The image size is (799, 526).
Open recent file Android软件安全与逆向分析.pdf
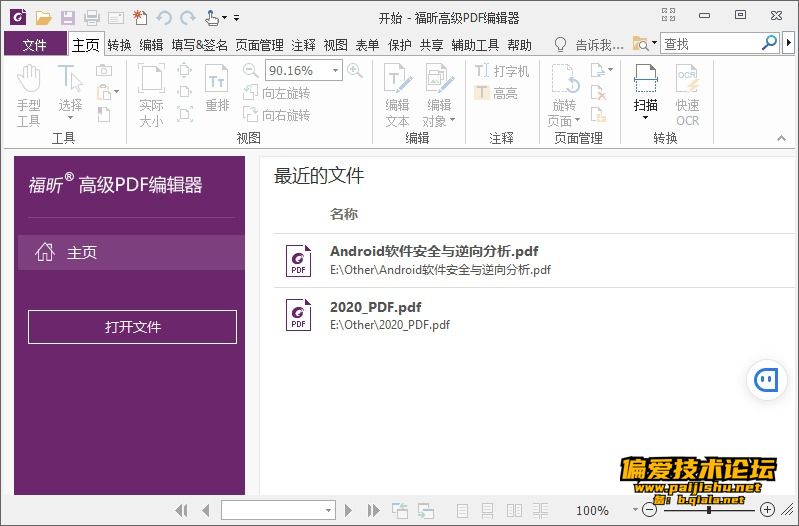click(x=534, y=260)
